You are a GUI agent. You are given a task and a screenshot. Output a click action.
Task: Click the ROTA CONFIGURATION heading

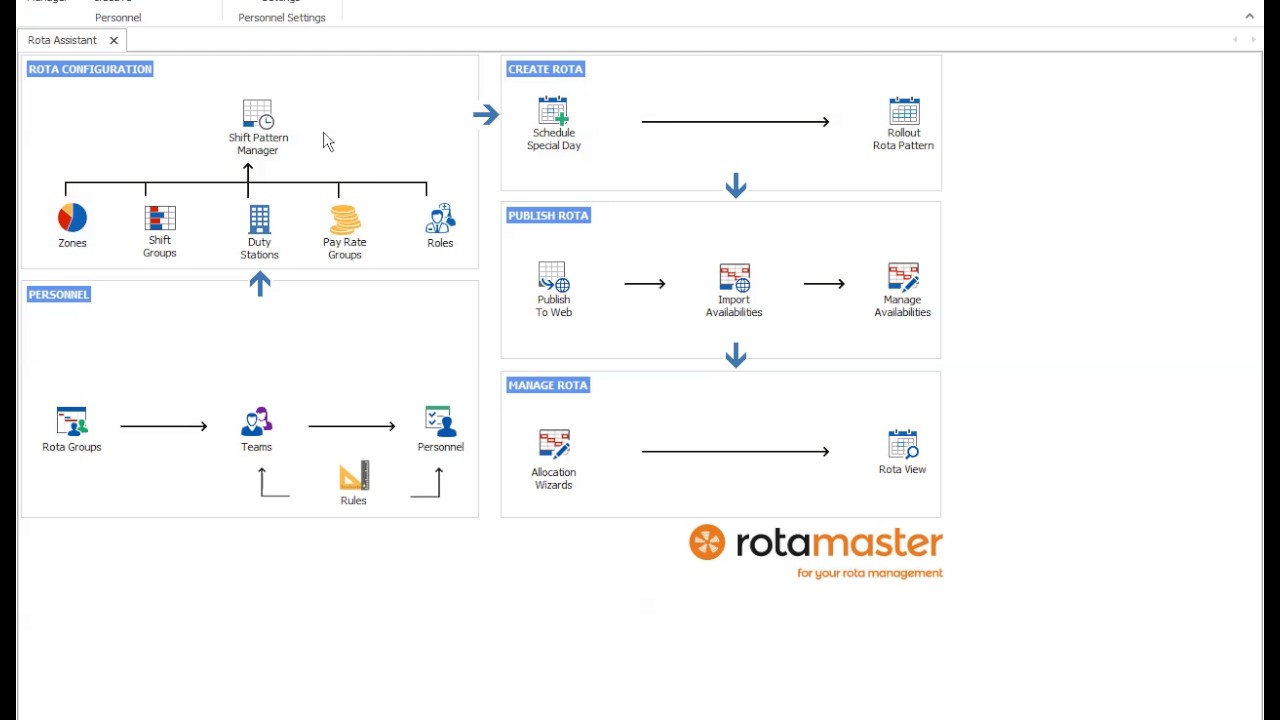tap(90, 69)
